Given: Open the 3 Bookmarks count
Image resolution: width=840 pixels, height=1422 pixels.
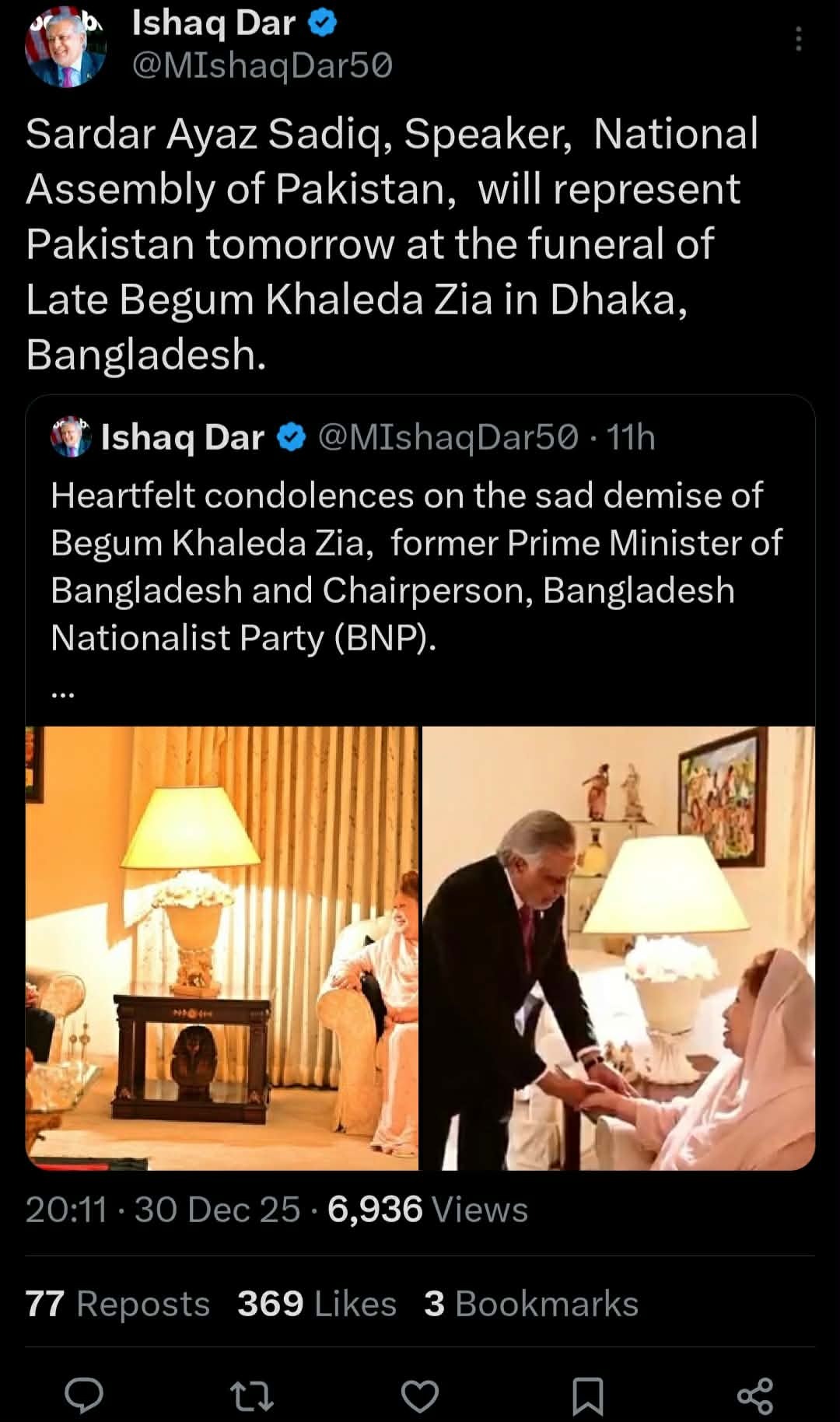Looking at the screenshot, I should 531,1304.
